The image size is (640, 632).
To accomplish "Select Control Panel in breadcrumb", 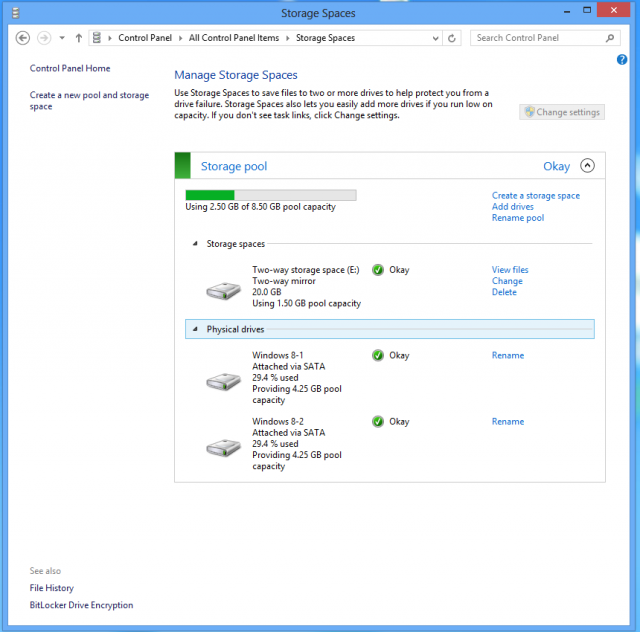I will [145, 38].
